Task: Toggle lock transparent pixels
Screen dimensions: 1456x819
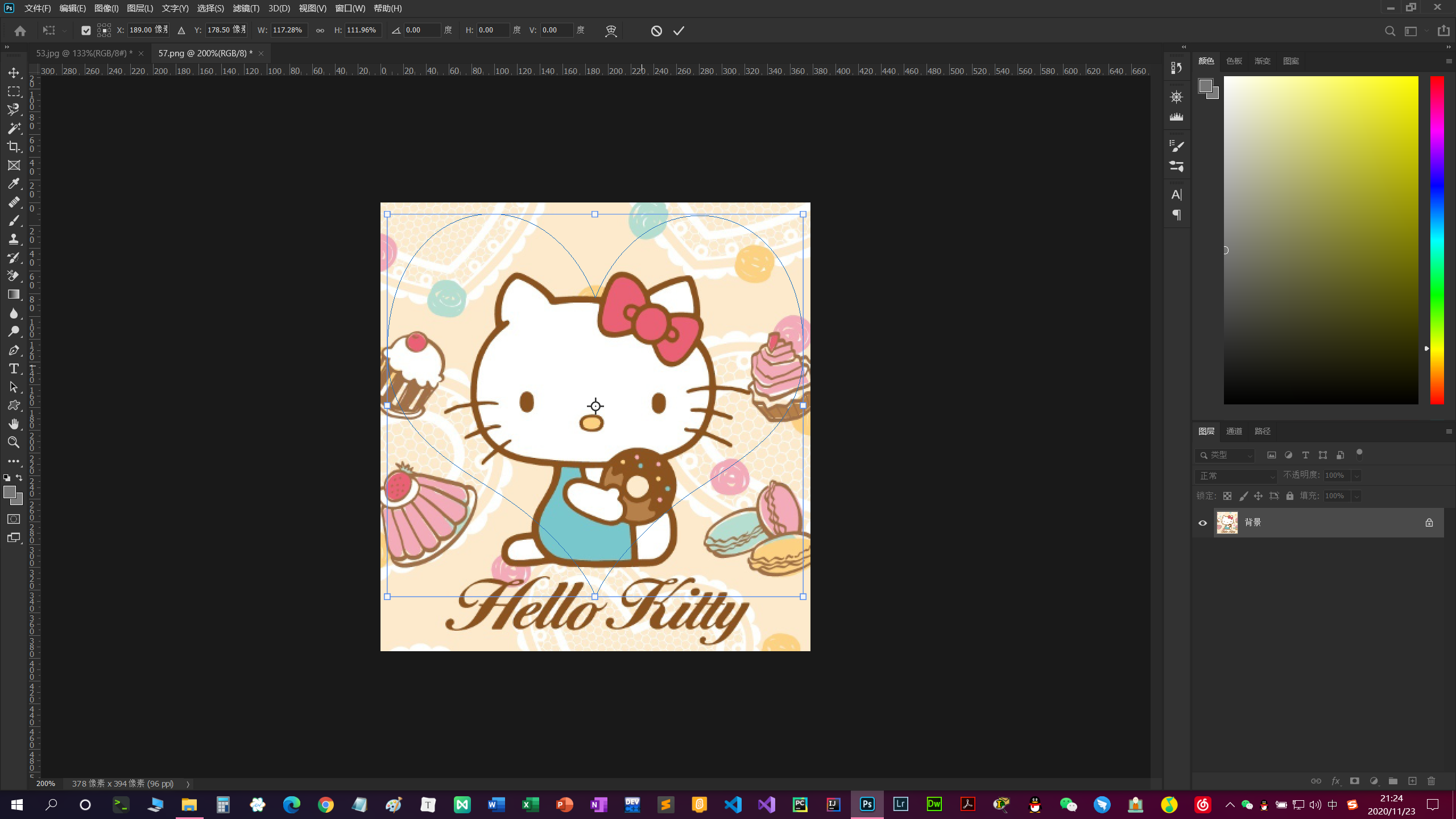Action: (1227, 496)
